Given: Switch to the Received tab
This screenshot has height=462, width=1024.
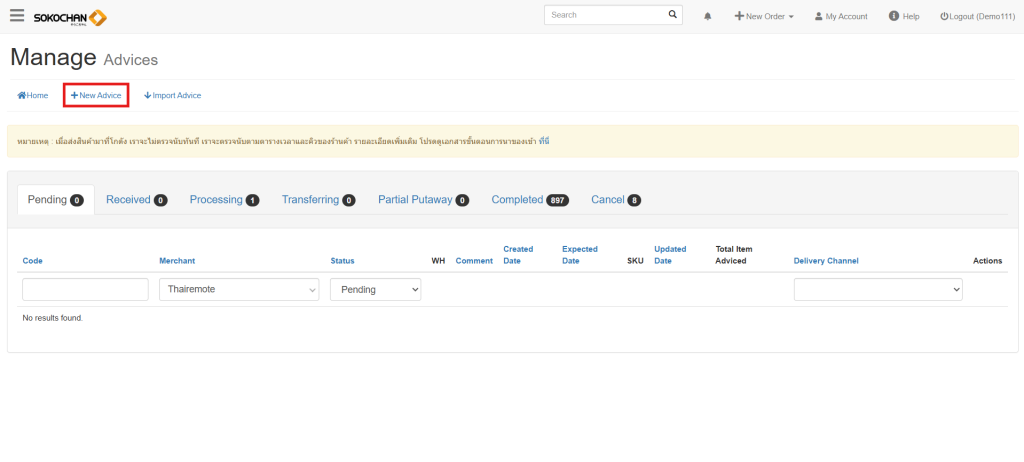Looking at the screenshot, I should (136, 200).
